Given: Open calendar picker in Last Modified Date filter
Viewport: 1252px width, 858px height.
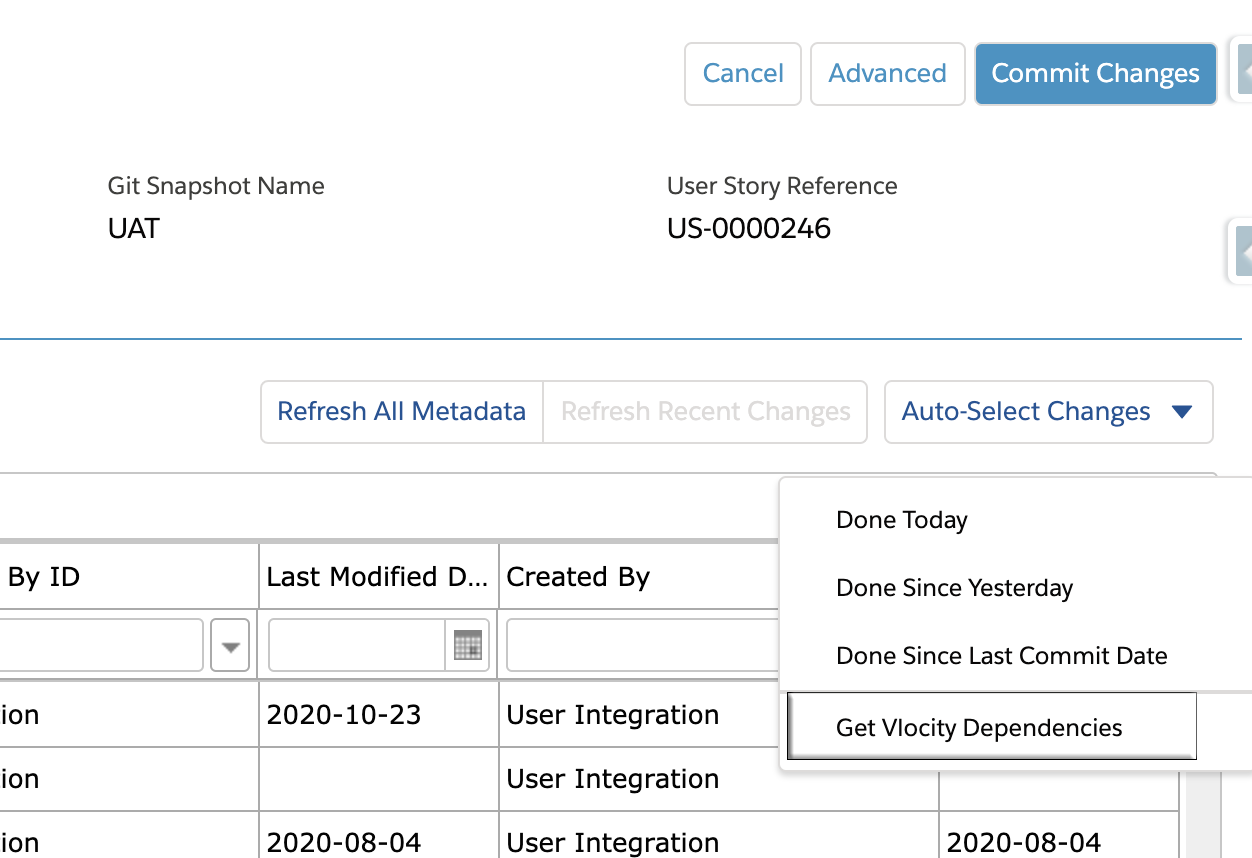Looking at the screenshot, I should coord(467,645).
